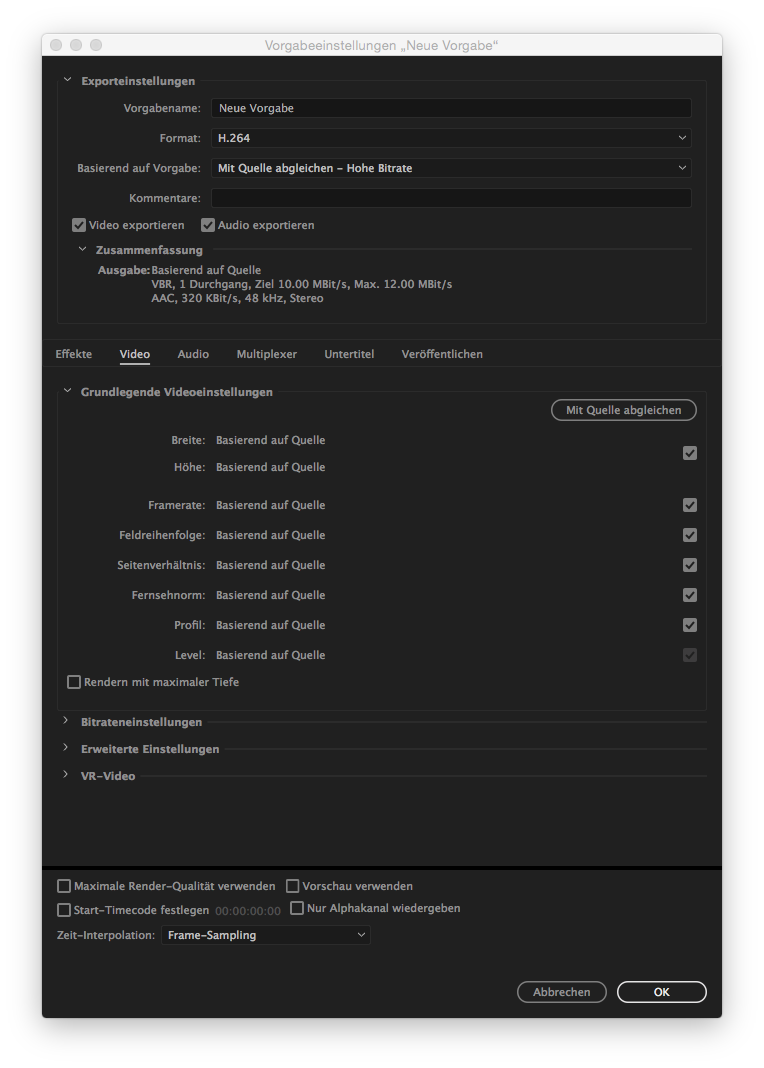Screen dimensions: 764x1068
Task: Collapse Grundlegende Videoeinstellungen chevron
Action: 67,391
